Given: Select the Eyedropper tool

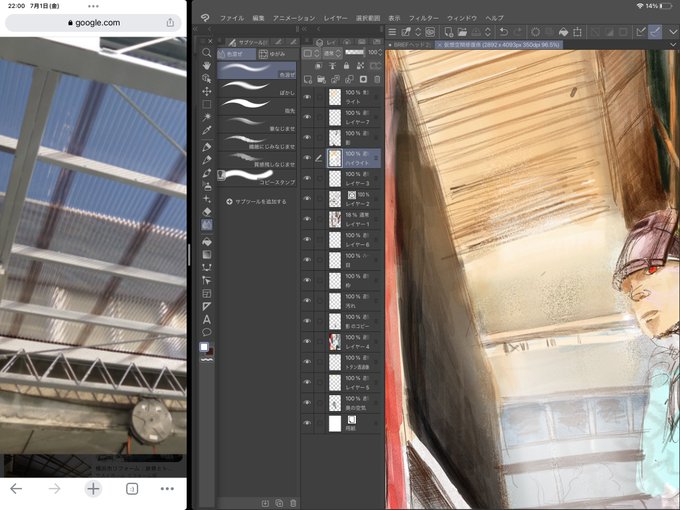Looking at the screenshot, I should coord(206,130).
